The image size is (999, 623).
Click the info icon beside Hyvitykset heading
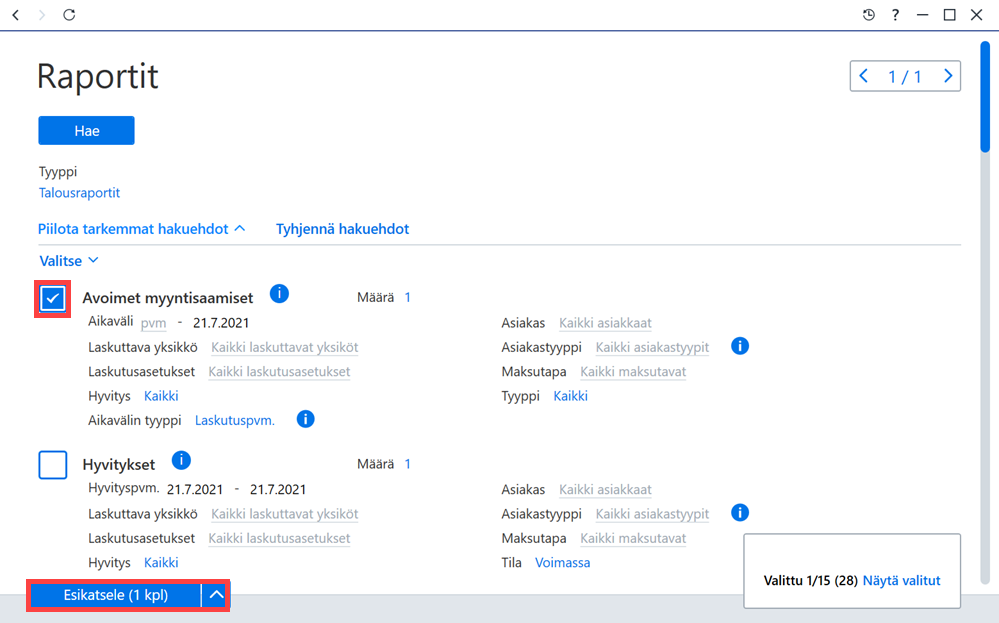pyautogui.click(x=181, y=460)
